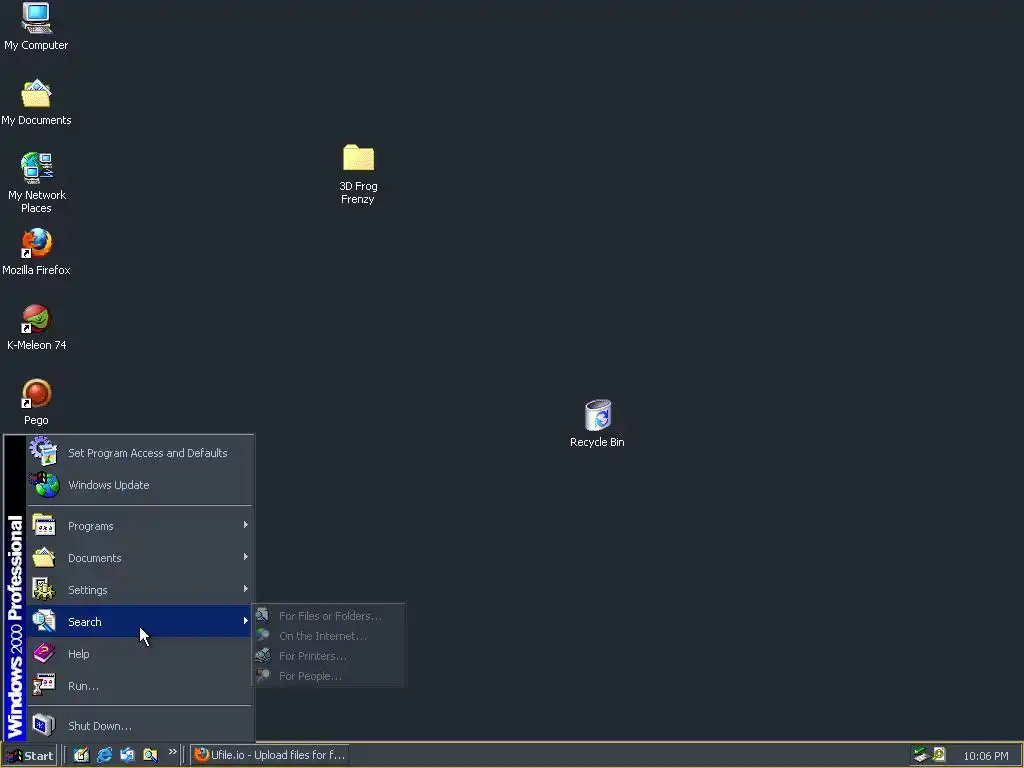Click the folder-magnifier quick launch icon

[x=150, y=755]
